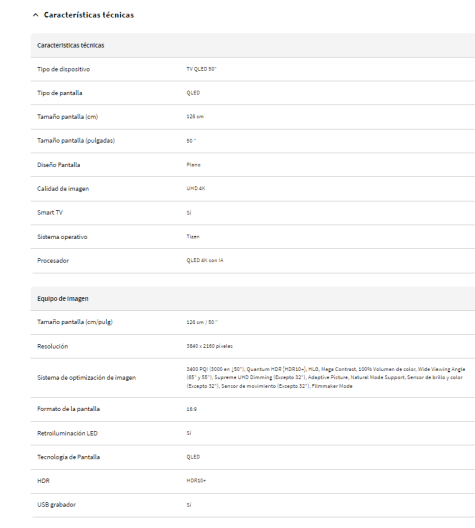The width and height of the screenshot is (475, 528).
Task: Select the QLED value for Tipo de pantalla
Action: coord(193,93)
